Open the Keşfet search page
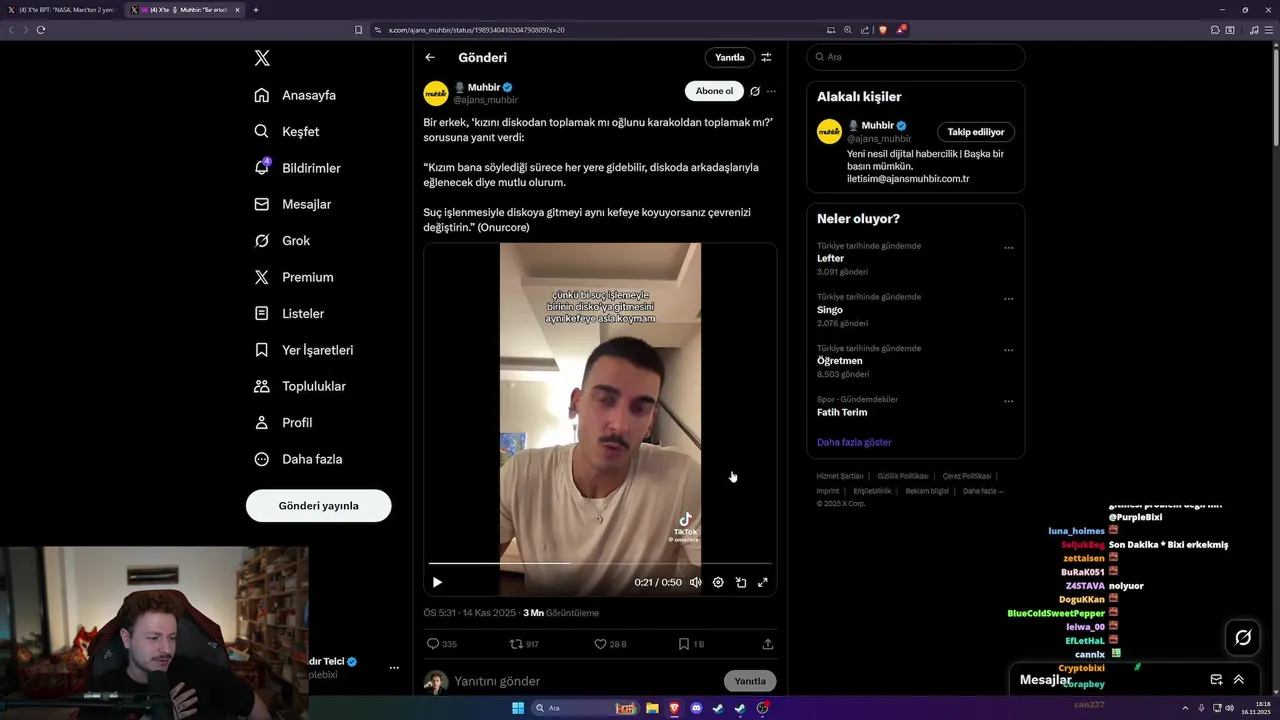This screenshot has height=720, width=1280. click(x=287, y=131)
